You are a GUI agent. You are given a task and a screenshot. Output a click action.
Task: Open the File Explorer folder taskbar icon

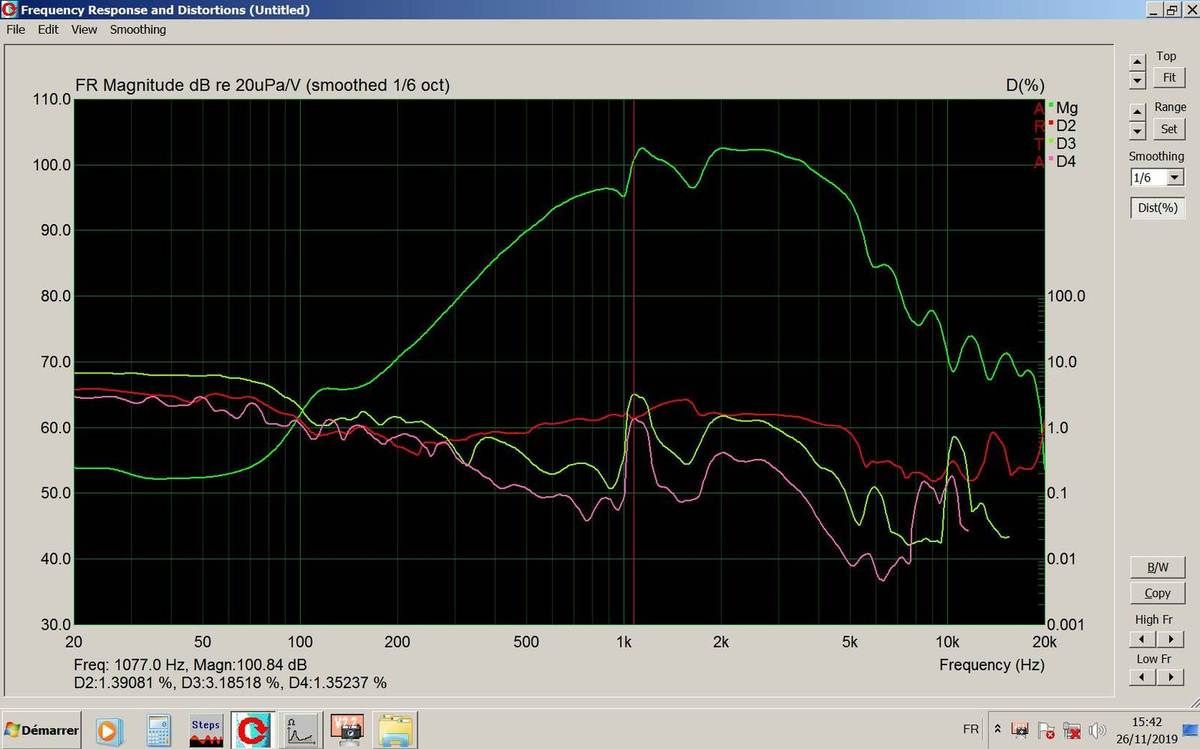[396, 730]
